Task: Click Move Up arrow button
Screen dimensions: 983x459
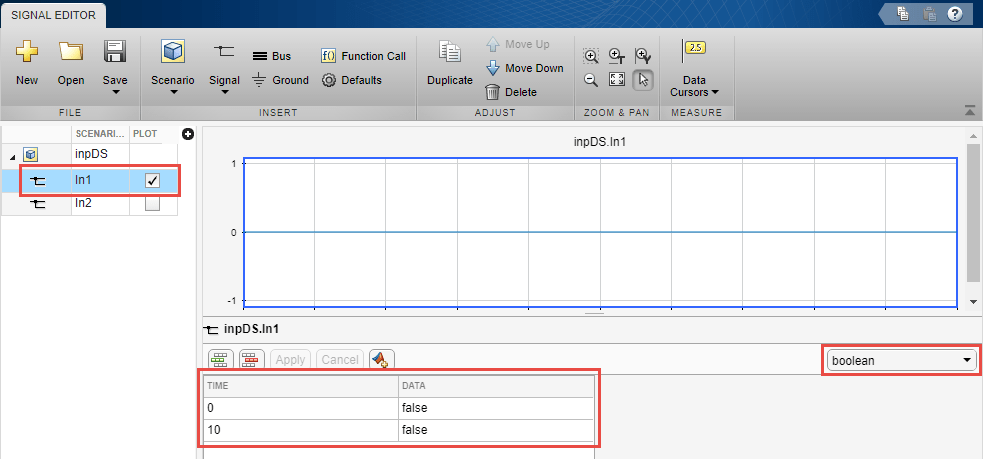Action: 518,45
